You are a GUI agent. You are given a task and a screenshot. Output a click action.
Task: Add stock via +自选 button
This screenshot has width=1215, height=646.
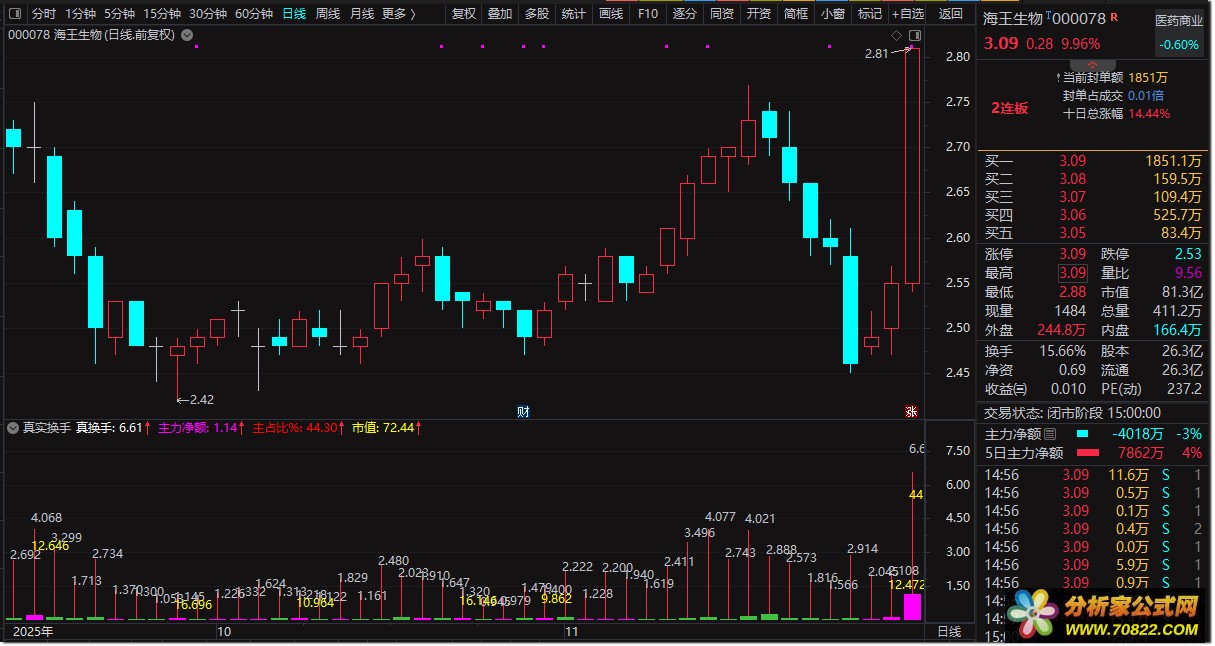(908, 14)
